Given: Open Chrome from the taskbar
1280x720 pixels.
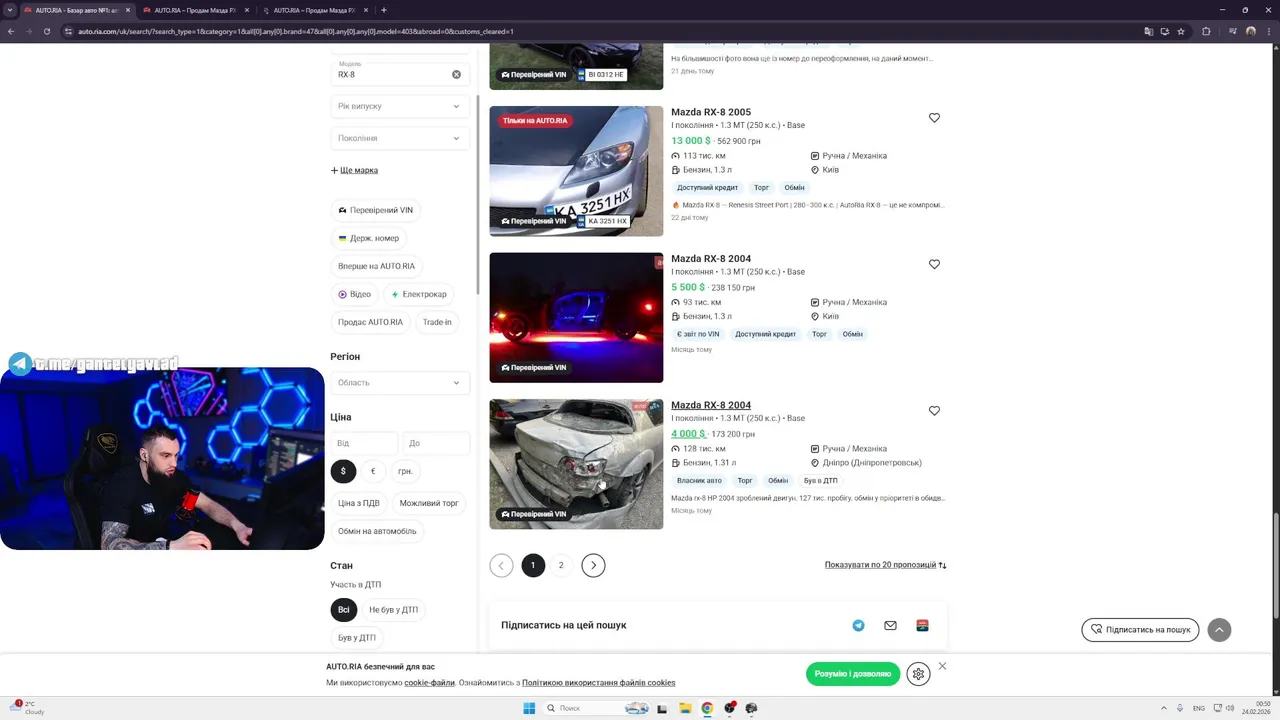Looking at the screenshot, I should tap(707, 708).
